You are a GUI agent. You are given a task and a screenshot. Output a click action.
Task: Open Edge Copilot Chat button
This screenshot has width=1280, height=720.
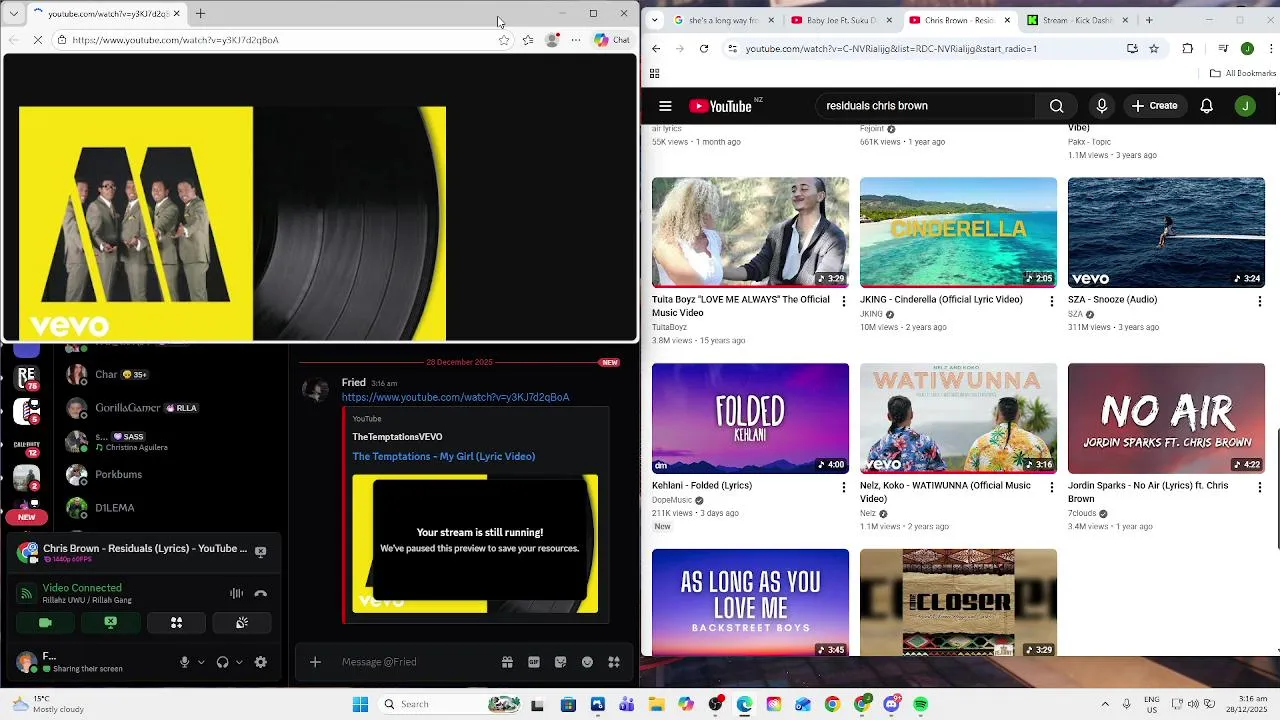tap(612, 40)
